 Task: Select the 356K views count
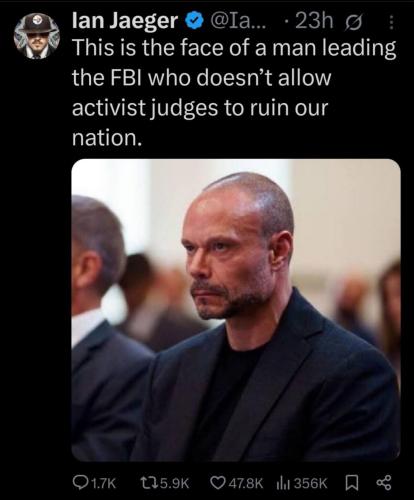coord(310,483)
